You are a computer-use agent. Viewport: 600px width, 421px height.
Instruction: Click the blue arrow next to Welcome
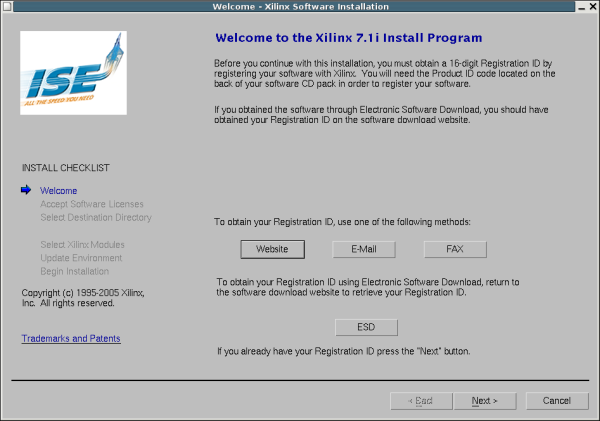click(26, 190)
